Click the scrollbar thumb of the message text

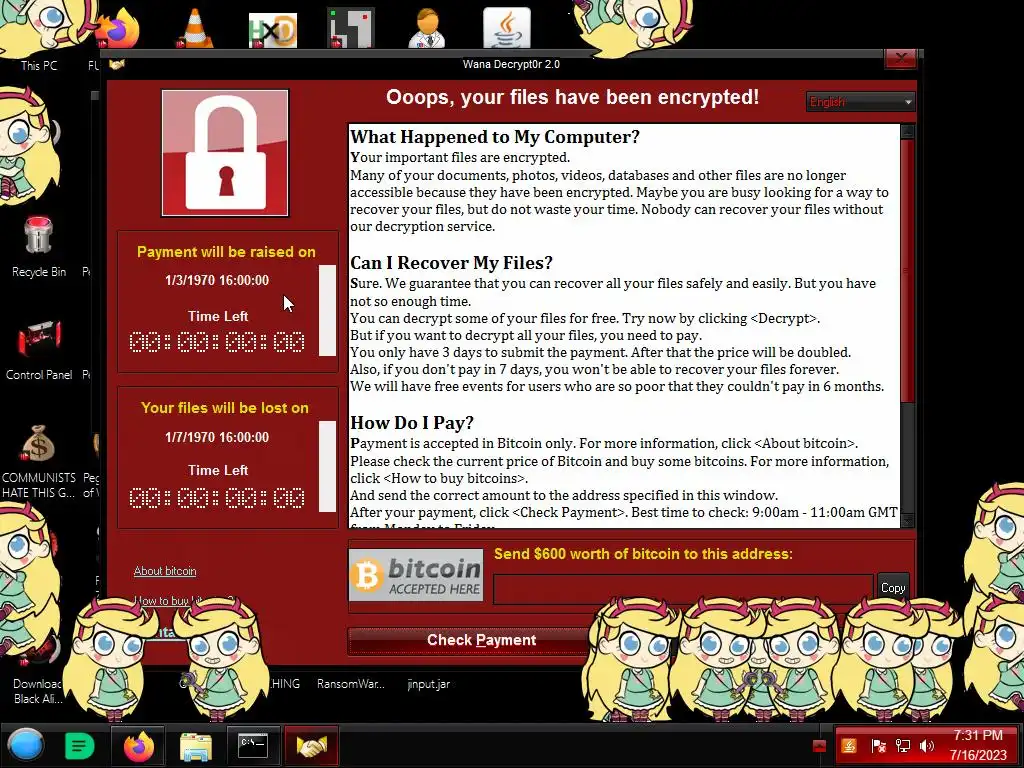(908, 270)
